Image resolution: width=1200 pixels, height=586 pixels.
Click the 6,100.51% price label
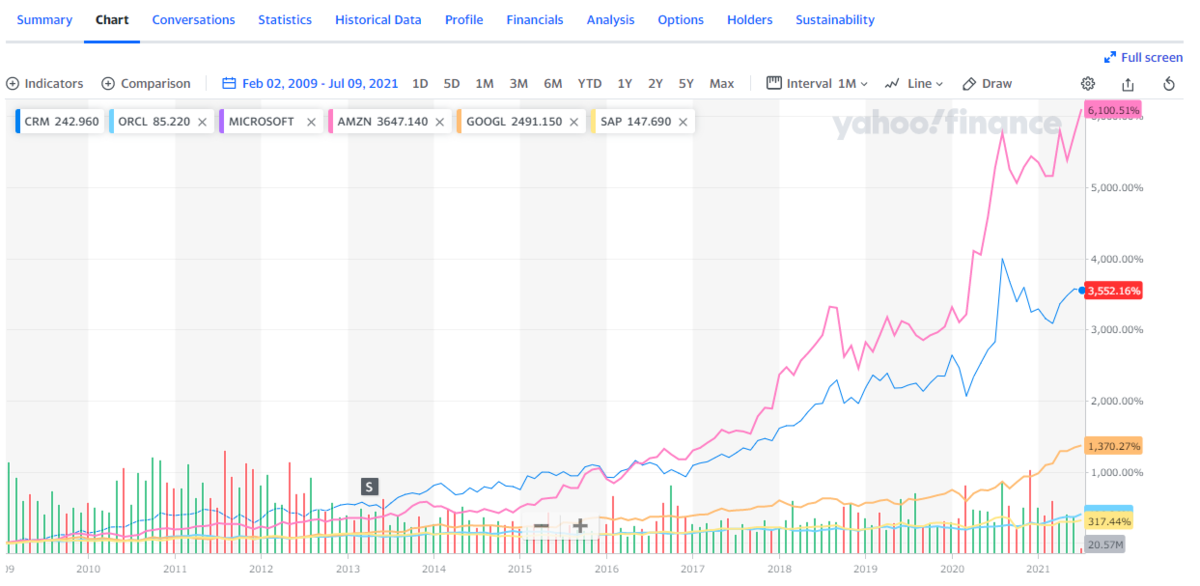[1112, 111]
